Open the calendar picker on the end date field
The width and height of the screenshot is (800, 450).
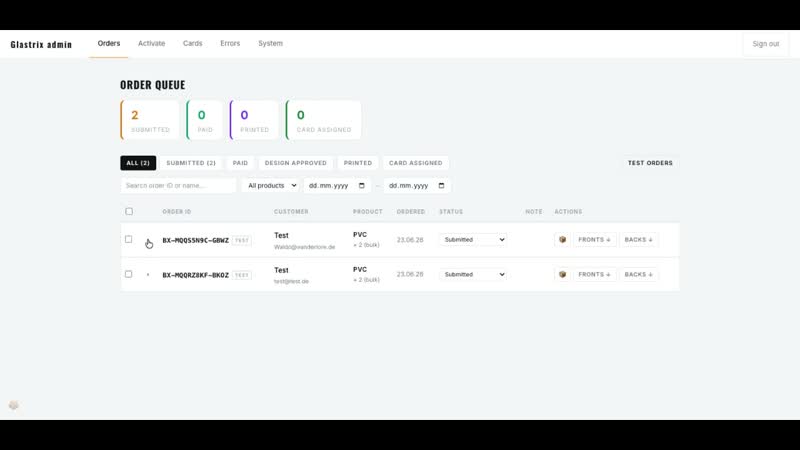pyautogui.click(x=441, y=186)
